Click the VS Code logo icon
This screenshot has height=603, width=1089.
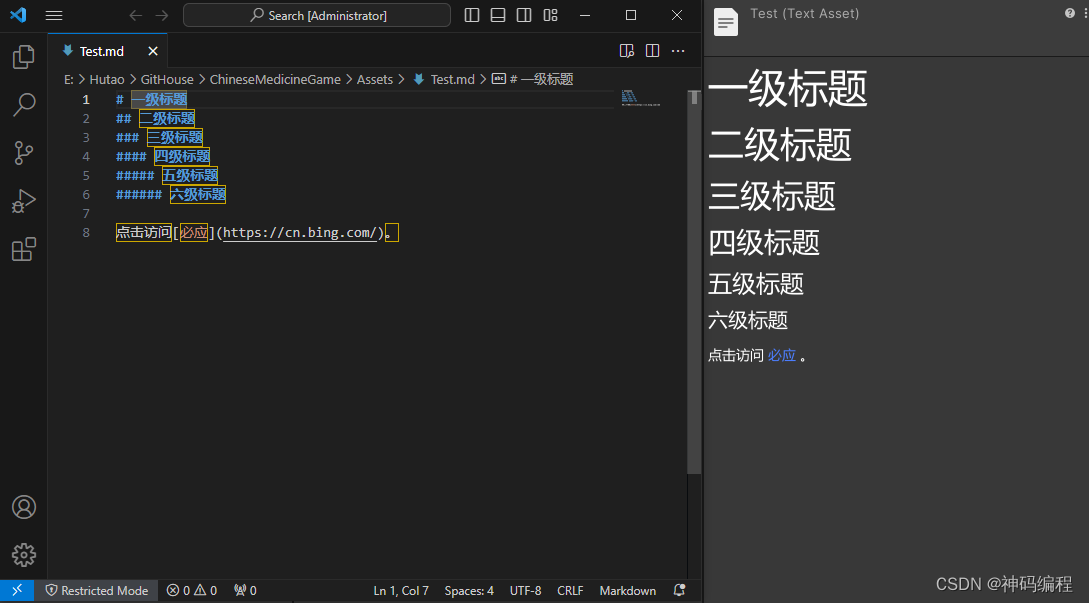(x=19, y=15)
